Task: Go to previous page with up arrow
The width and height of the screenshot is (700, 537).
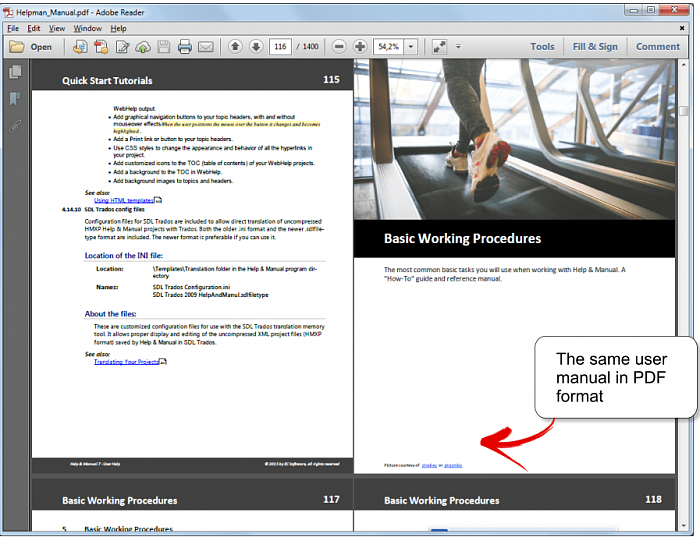Action: click(x=235, y=47)
